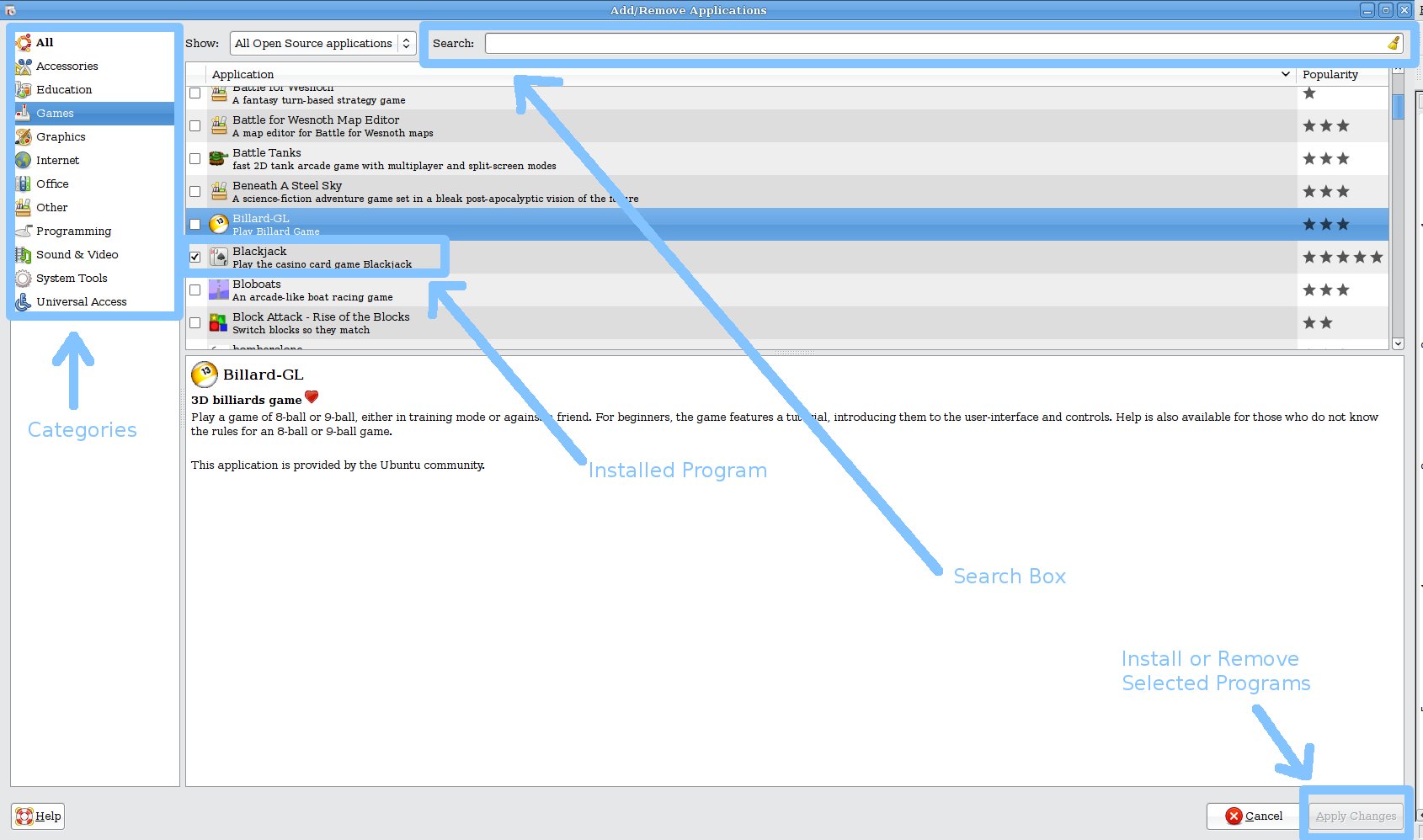Uncheck the Blackjack checkbox
The width and height of the screenshot is (1423, 840).
coord(195,257)
